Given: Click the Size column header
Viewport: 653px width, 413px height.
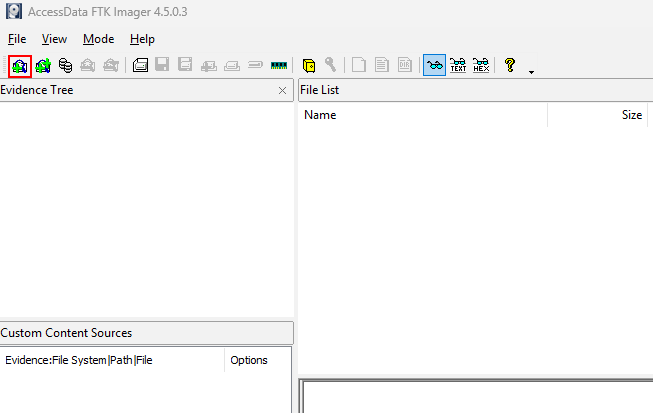Looking at the screenshot, I should point(630,115).
